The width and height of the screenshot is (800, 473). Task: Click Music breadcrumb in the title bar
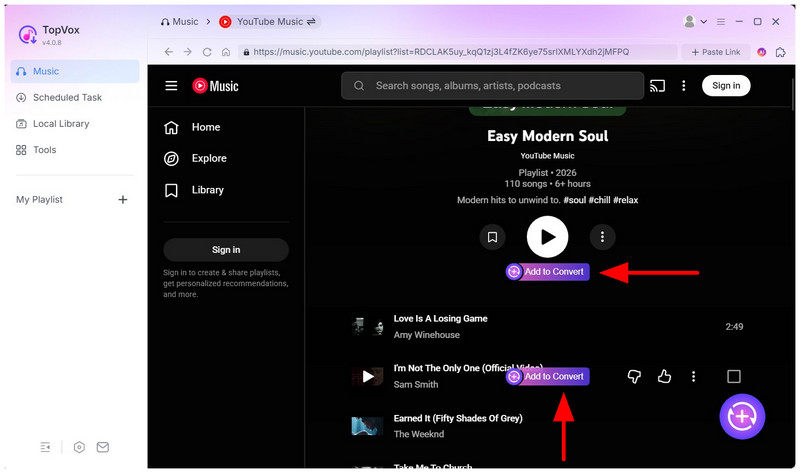click(x=179, y=22)
